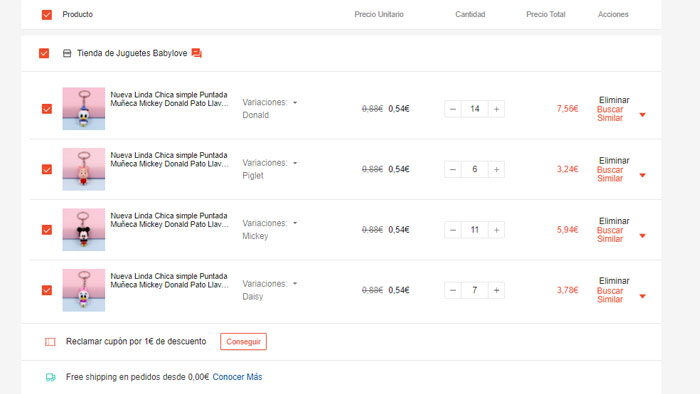The height and width of the screenshot is (394, 700).
Task: Click the Precio Total column header
Action: (x=546, y=14)
